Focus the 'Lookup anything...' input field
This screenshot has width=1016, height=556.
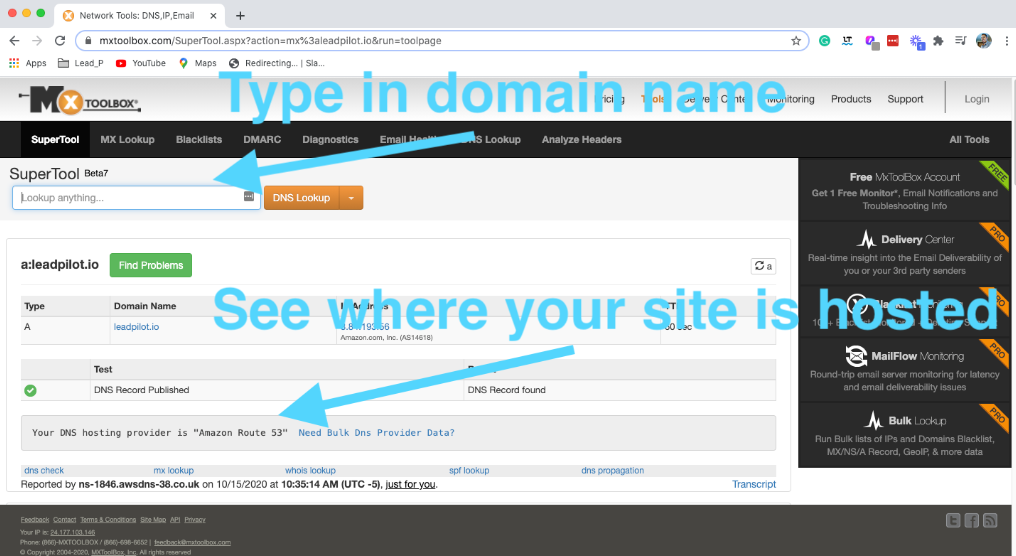click(136, 198)
